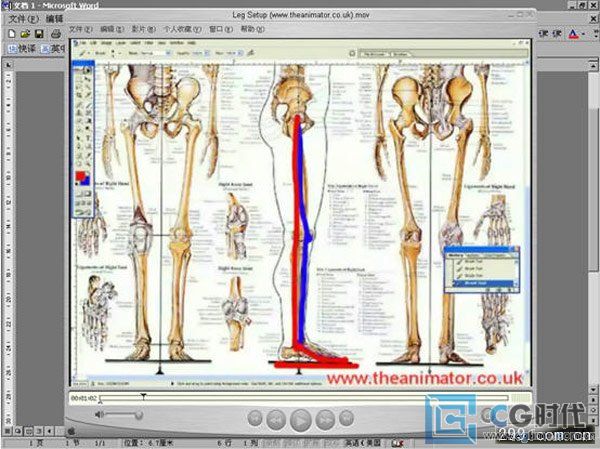Viewport: 600px width, 449px height.
Task: Click the skip to start button
Action: 254,418
